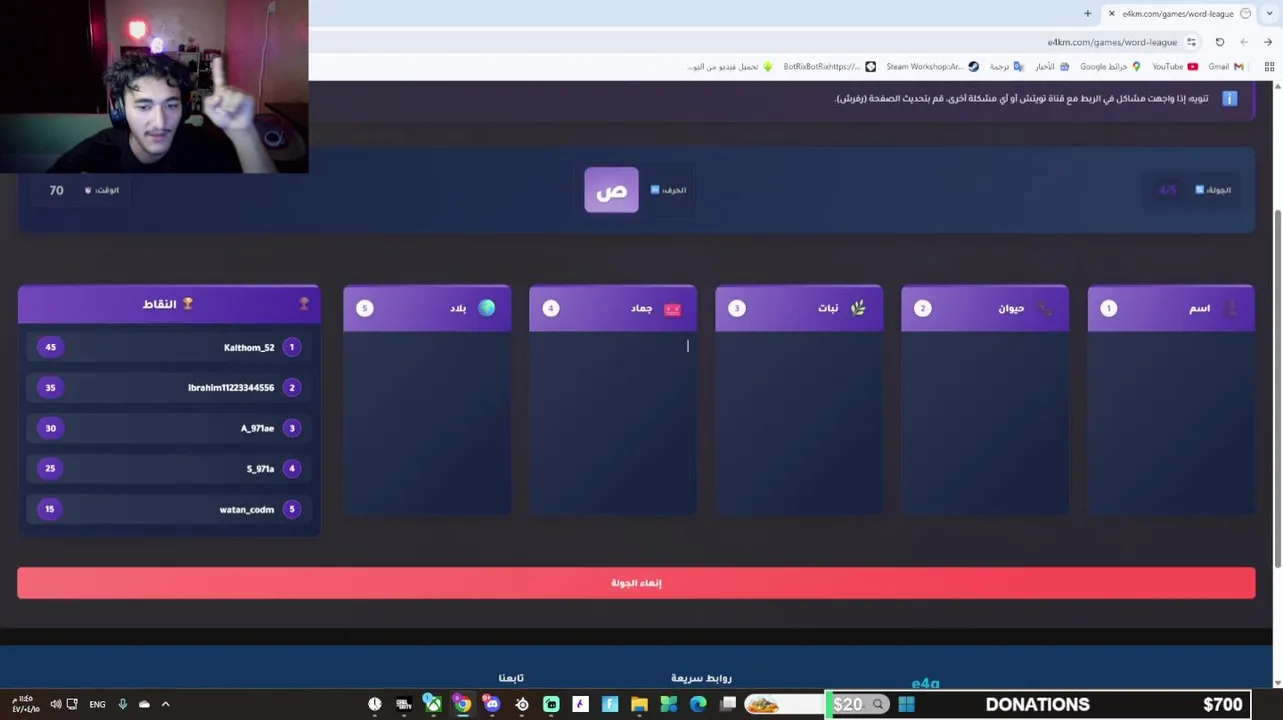Click the حيوان category header
The width and height of the screenshot is (1283, 720).
click(984, 308)
